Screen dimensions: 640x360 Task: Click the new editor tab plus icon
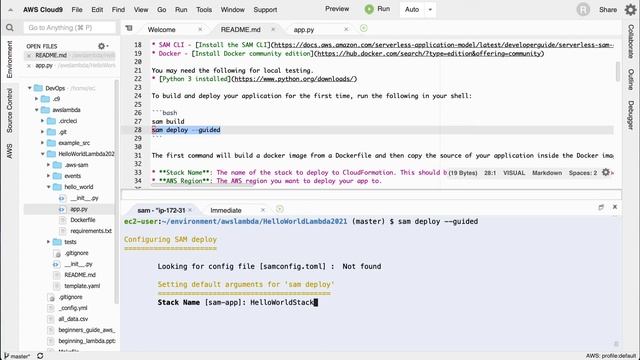tap(363, 28)
